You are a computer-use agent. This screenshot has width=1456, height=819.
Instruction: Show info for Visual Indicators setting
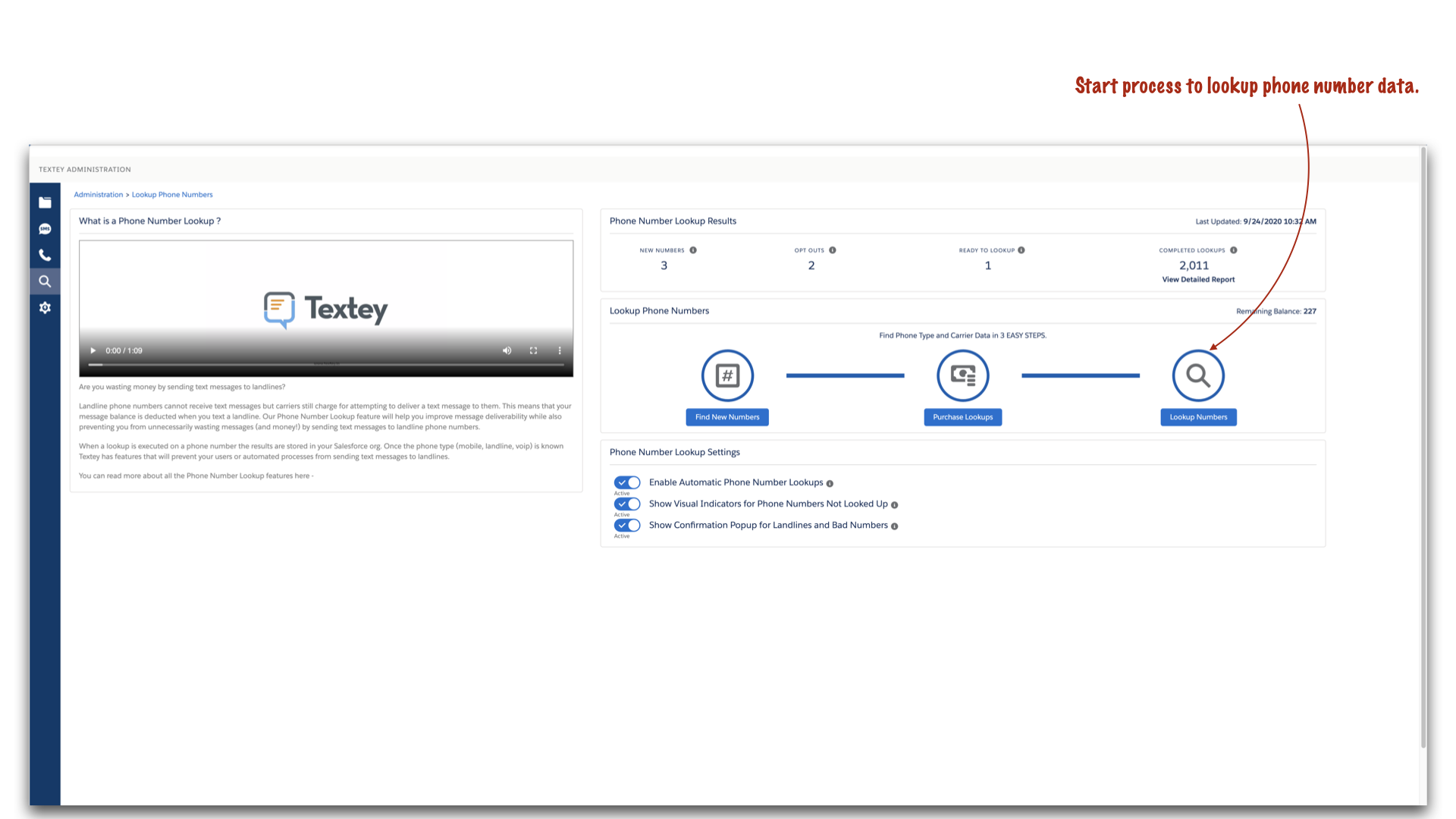(x=894, y=505)
